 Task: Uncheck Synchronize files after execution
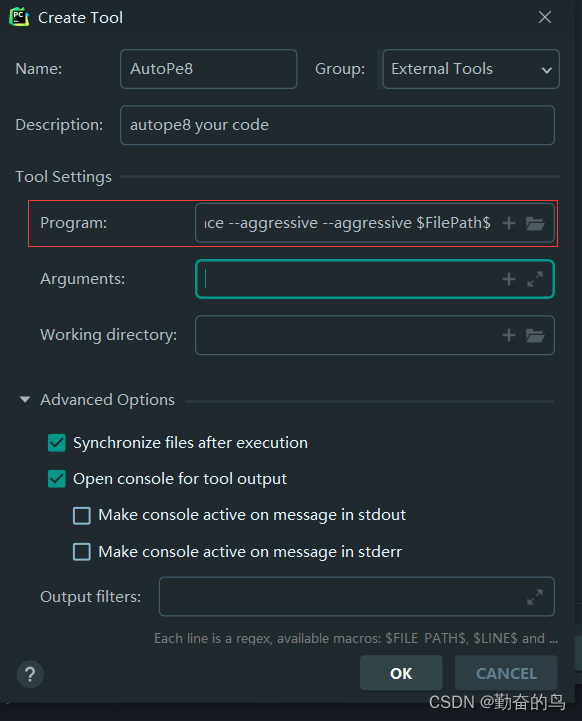point(57,443)
